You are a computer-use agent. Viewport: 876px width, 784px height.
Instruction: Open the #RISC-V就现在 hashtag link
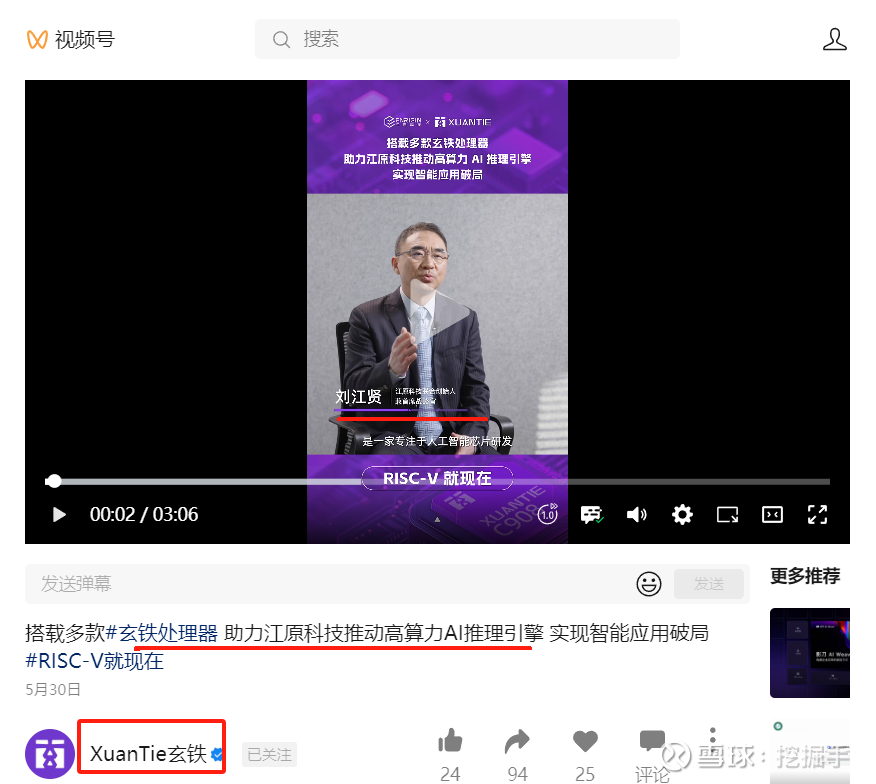click(94, 661)
